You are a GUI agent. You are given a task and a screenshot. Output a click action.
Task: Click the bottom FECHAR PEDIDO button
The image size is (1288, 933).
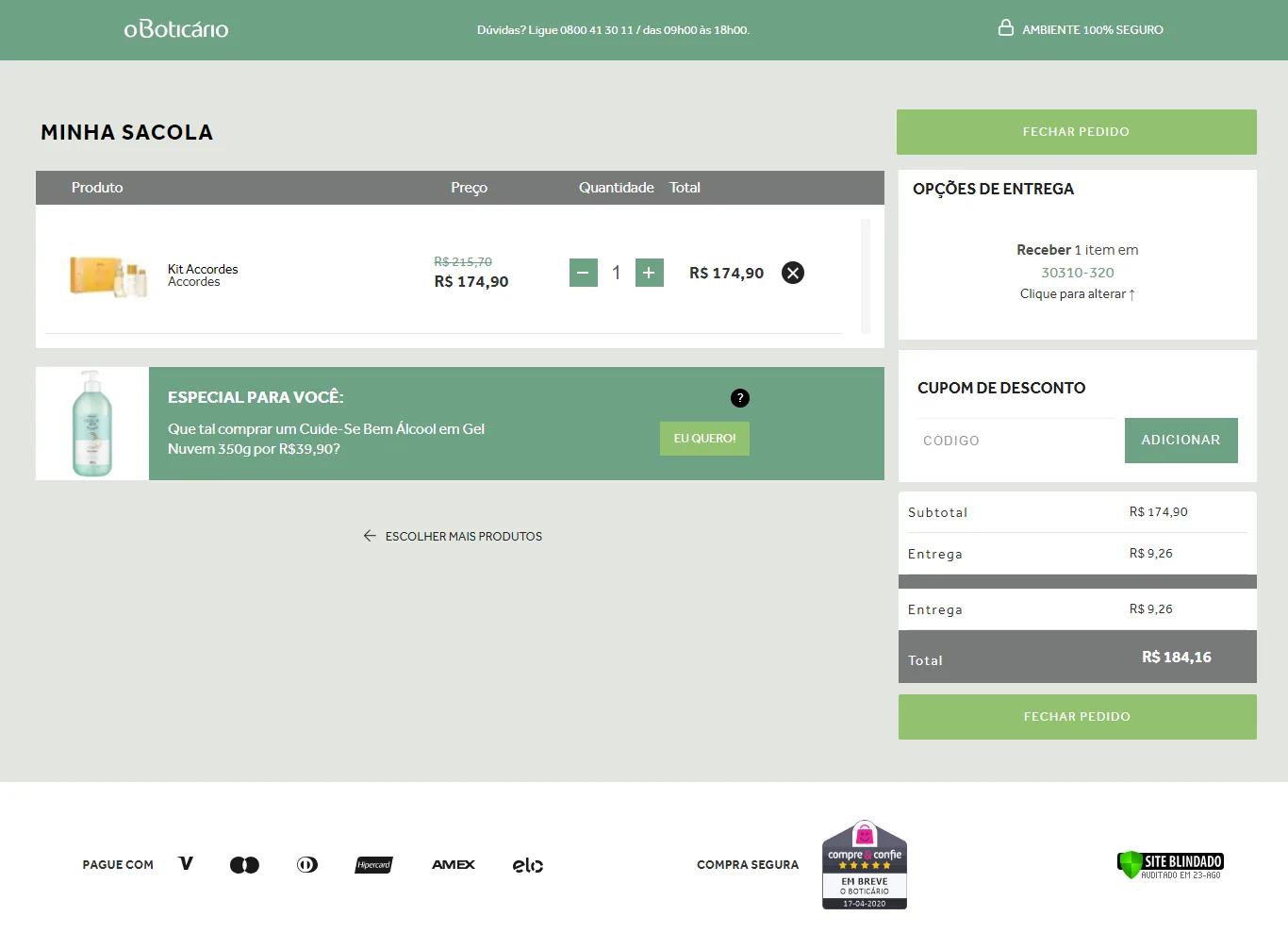[x=1078, y=717]
